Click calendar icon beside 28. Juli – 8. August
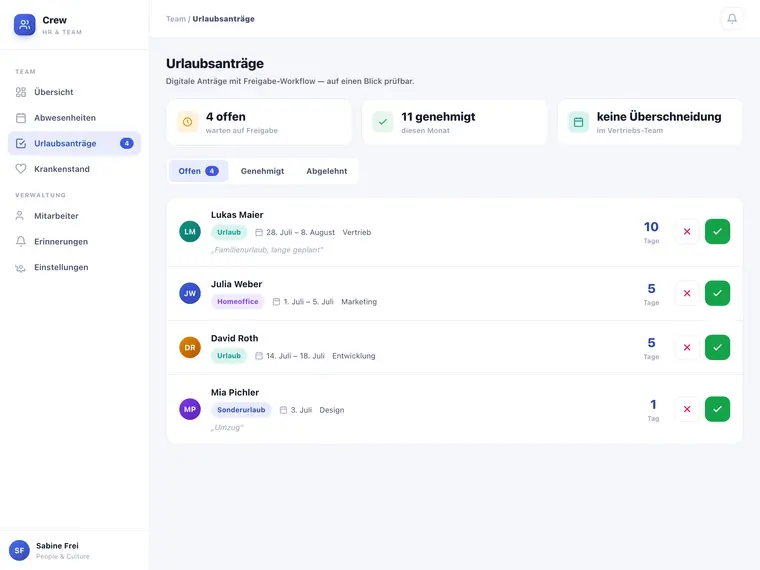The width and height of the screenshot is (760, 570). tap(259, 233)
